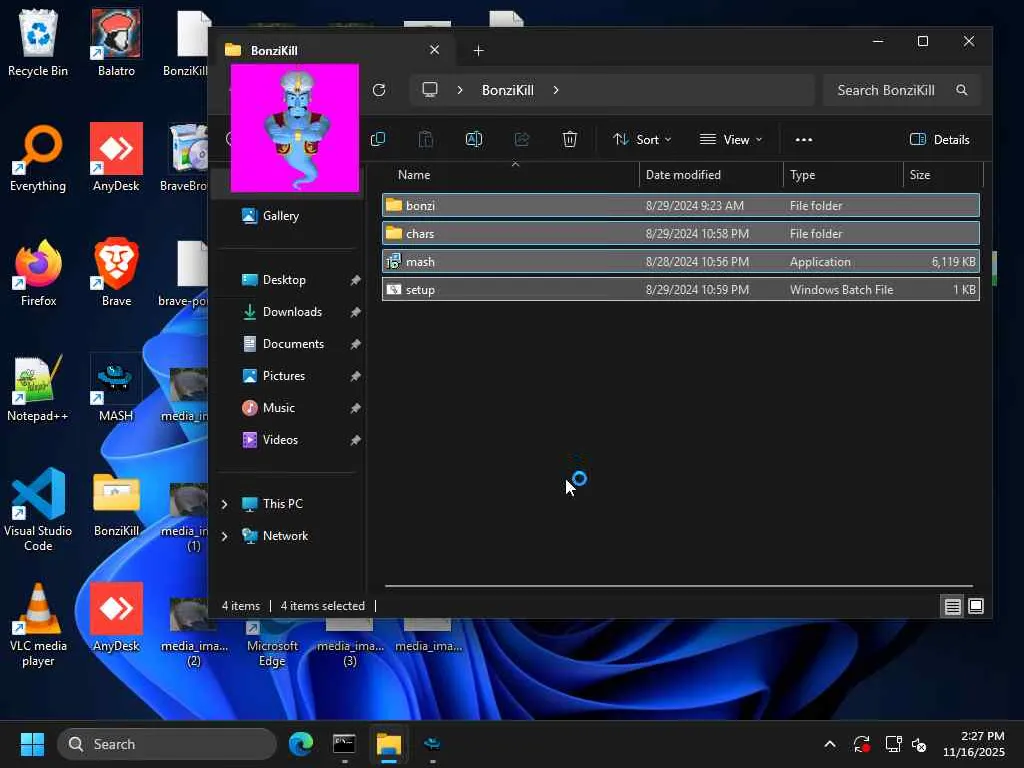Click the BonziKill breadcrumb segment

pyautogui.click(x=507, y=90)
